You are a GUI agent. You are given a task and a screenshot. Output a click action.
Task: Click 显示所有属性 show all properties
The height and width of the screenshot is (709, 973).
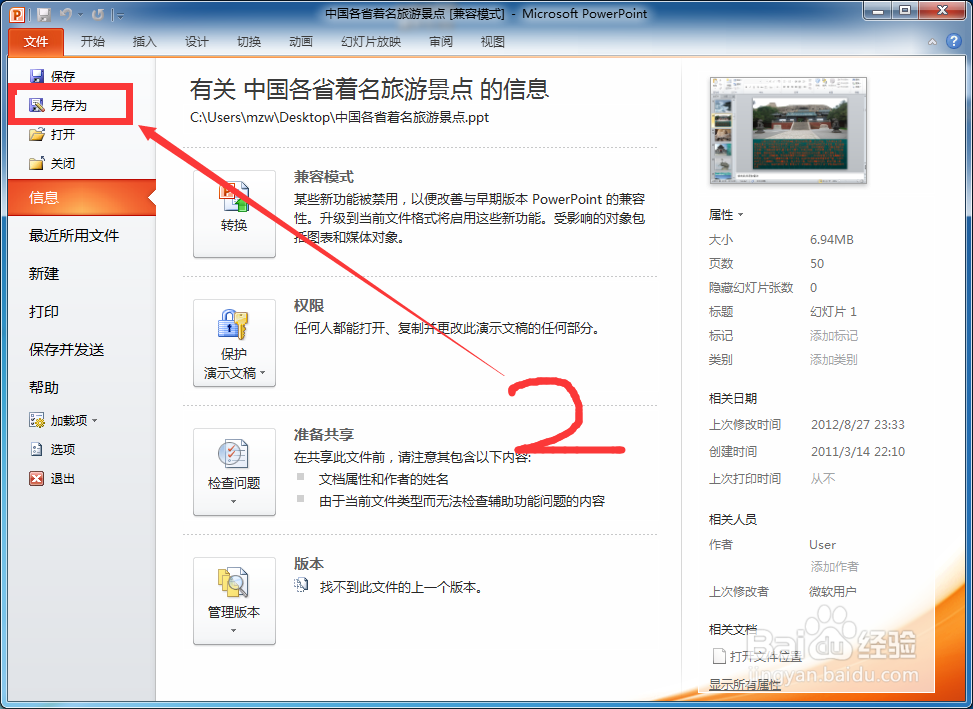click(x=745, y=684)
